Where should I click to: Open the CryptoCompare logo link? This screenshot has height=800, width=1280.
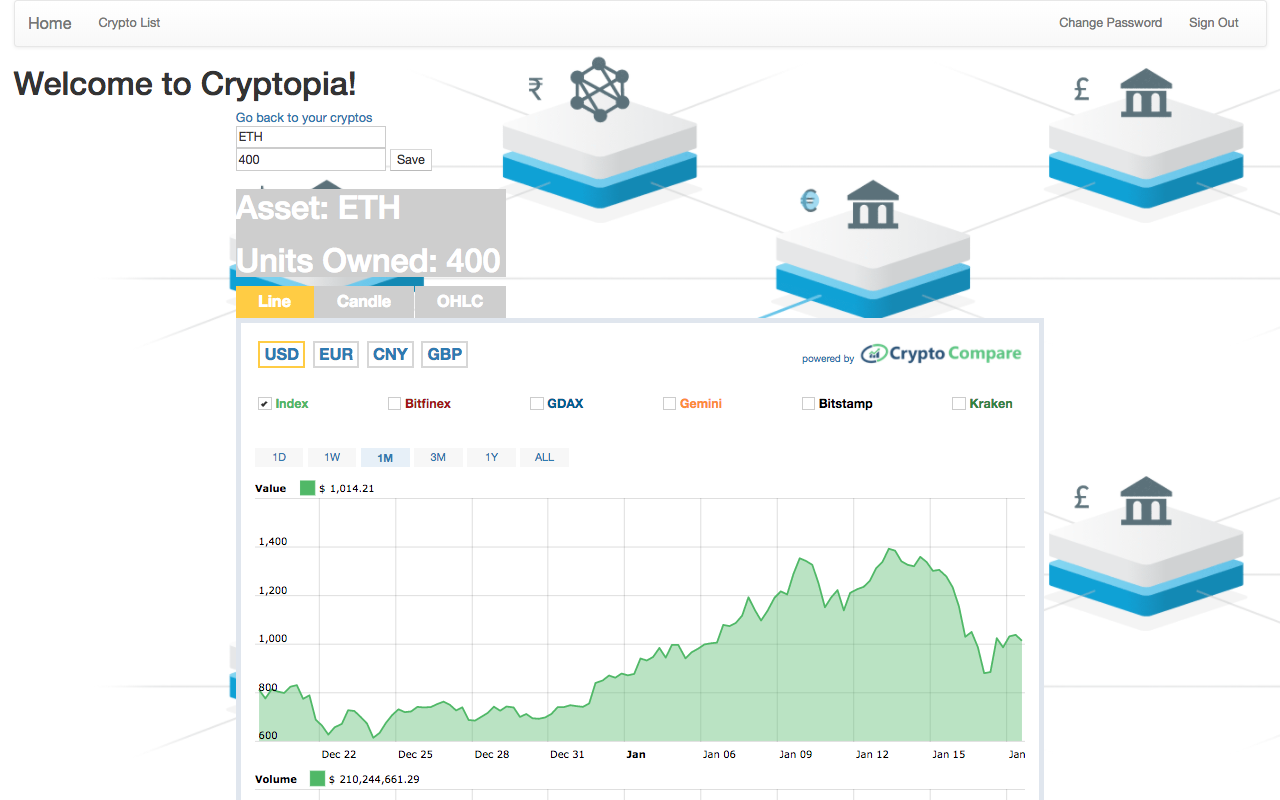click(941, 354)
